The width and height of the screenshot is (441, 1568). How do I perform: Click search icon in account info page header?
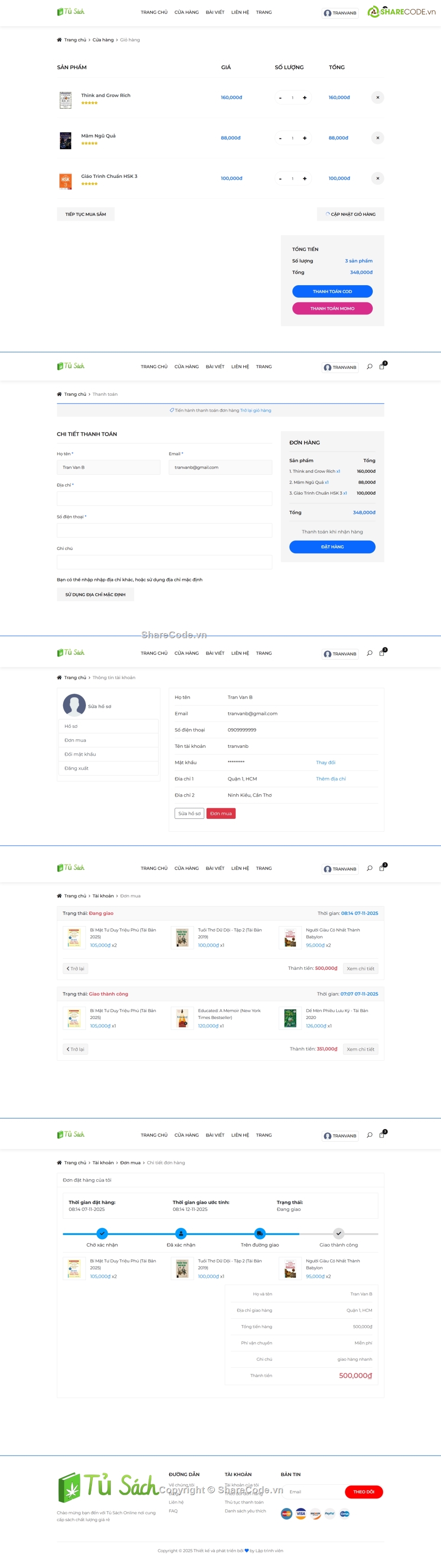[369, 653]
